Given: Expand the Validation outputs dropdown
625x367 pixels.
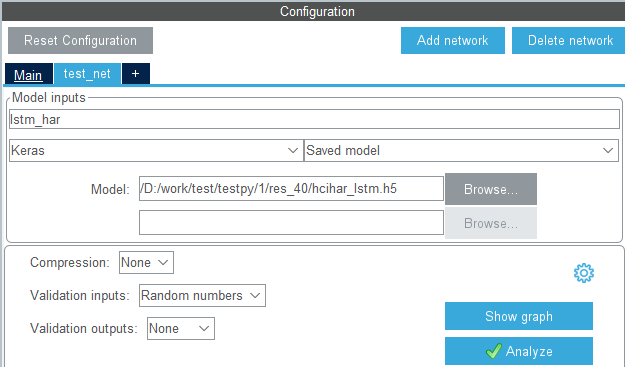Looking at the screenshot, I should coord(181,328).
